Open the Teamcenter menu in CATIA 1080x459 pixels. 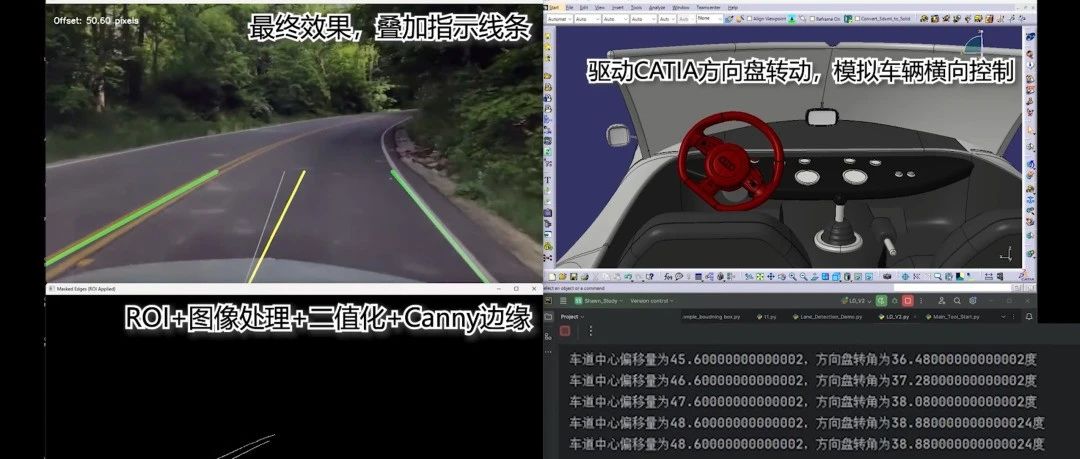(707, 7)
